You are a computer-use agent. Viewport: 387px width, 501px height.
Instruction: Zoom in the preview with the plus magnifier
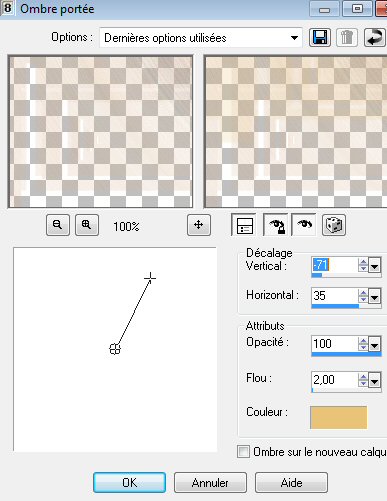(87, 225)
